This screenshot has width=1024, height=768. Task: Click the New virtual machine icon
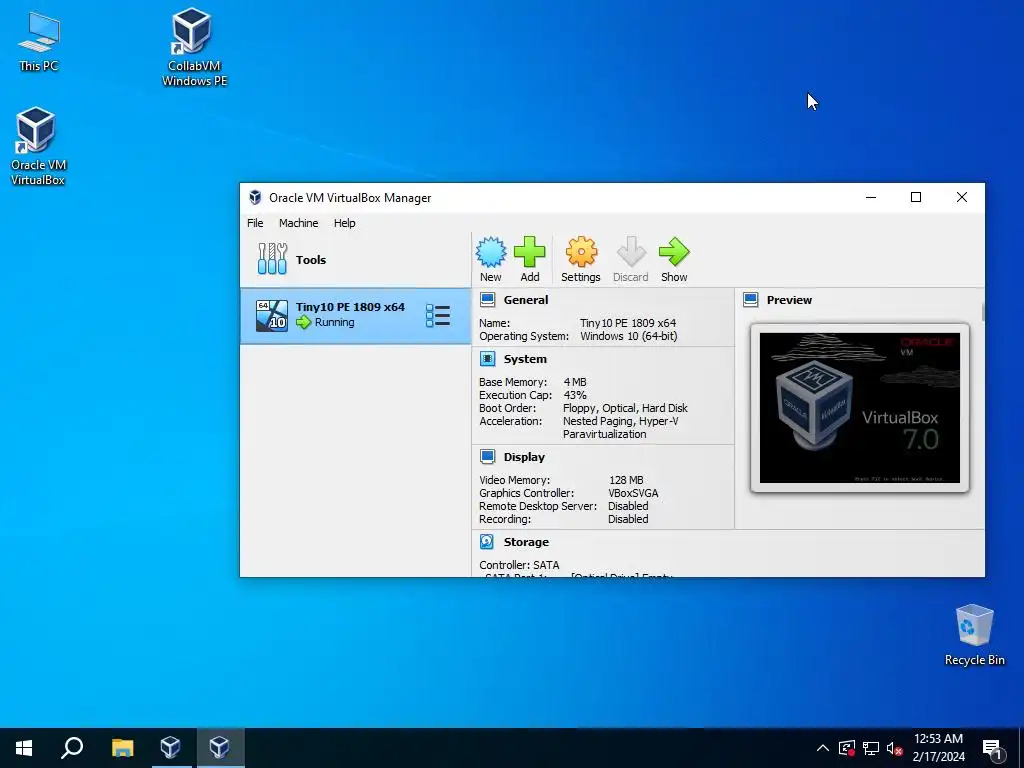490,252
